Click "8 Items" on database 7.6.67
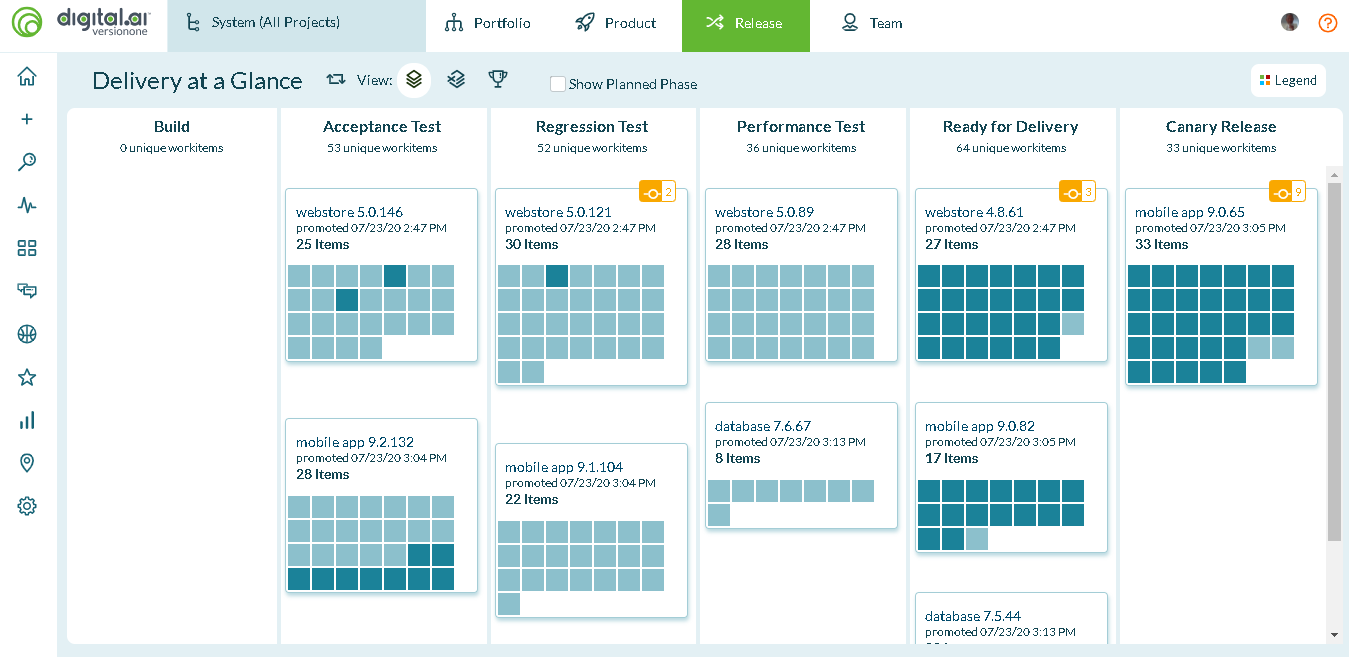Viewport: 1349px width, 657px height. click(x=738, y=458)
